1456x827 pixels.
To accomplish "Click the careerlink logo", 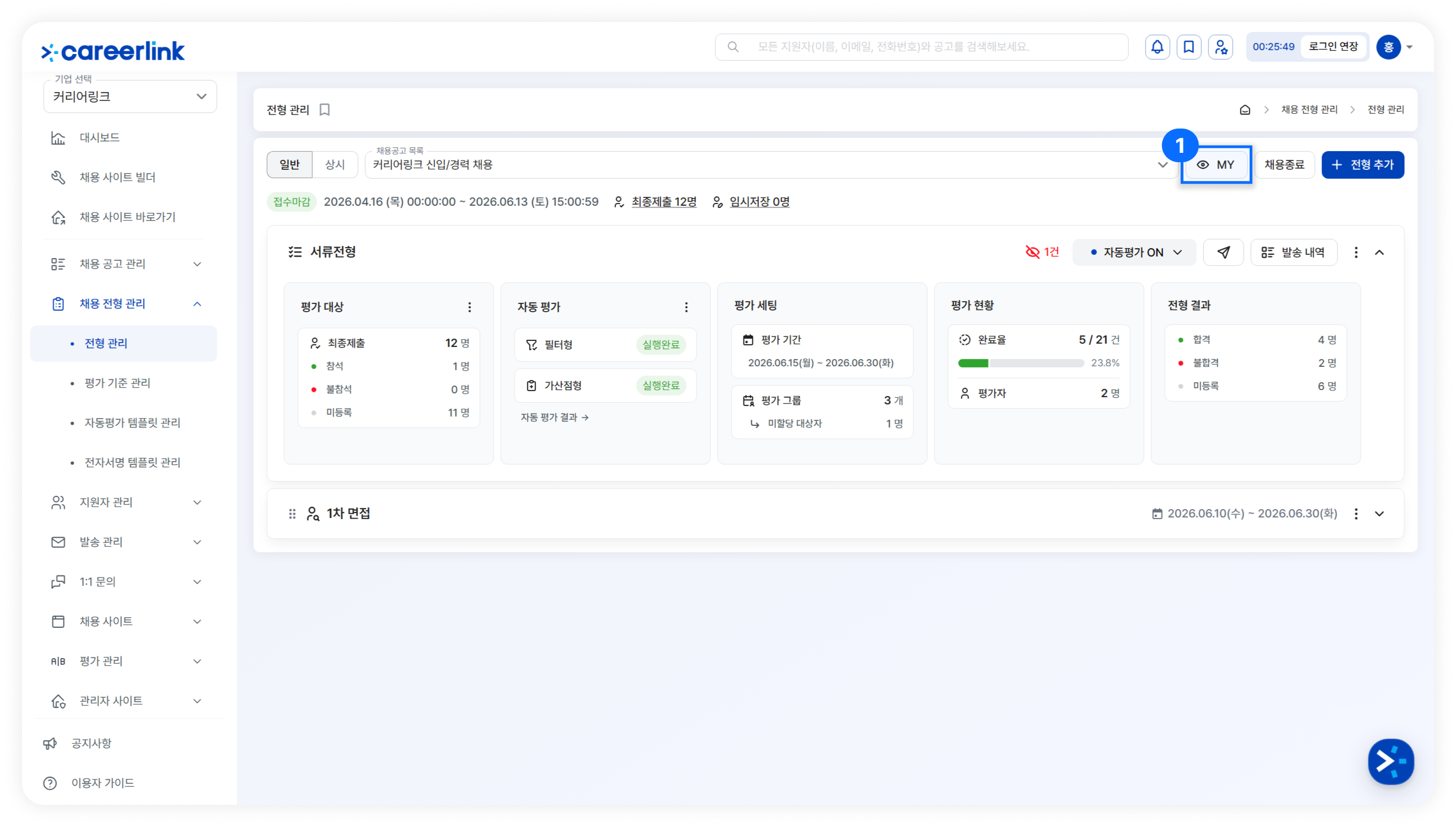I will point(113,51).
